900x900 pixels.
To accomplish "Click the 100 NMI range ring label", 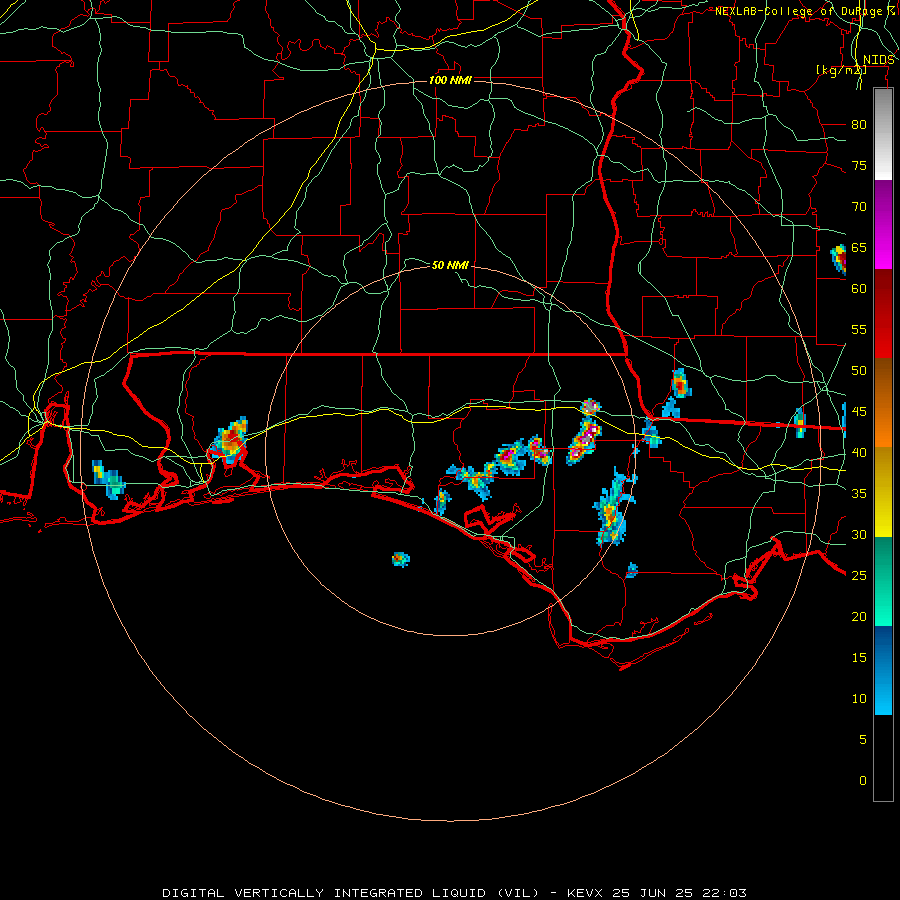I will [x=450, y=80].
